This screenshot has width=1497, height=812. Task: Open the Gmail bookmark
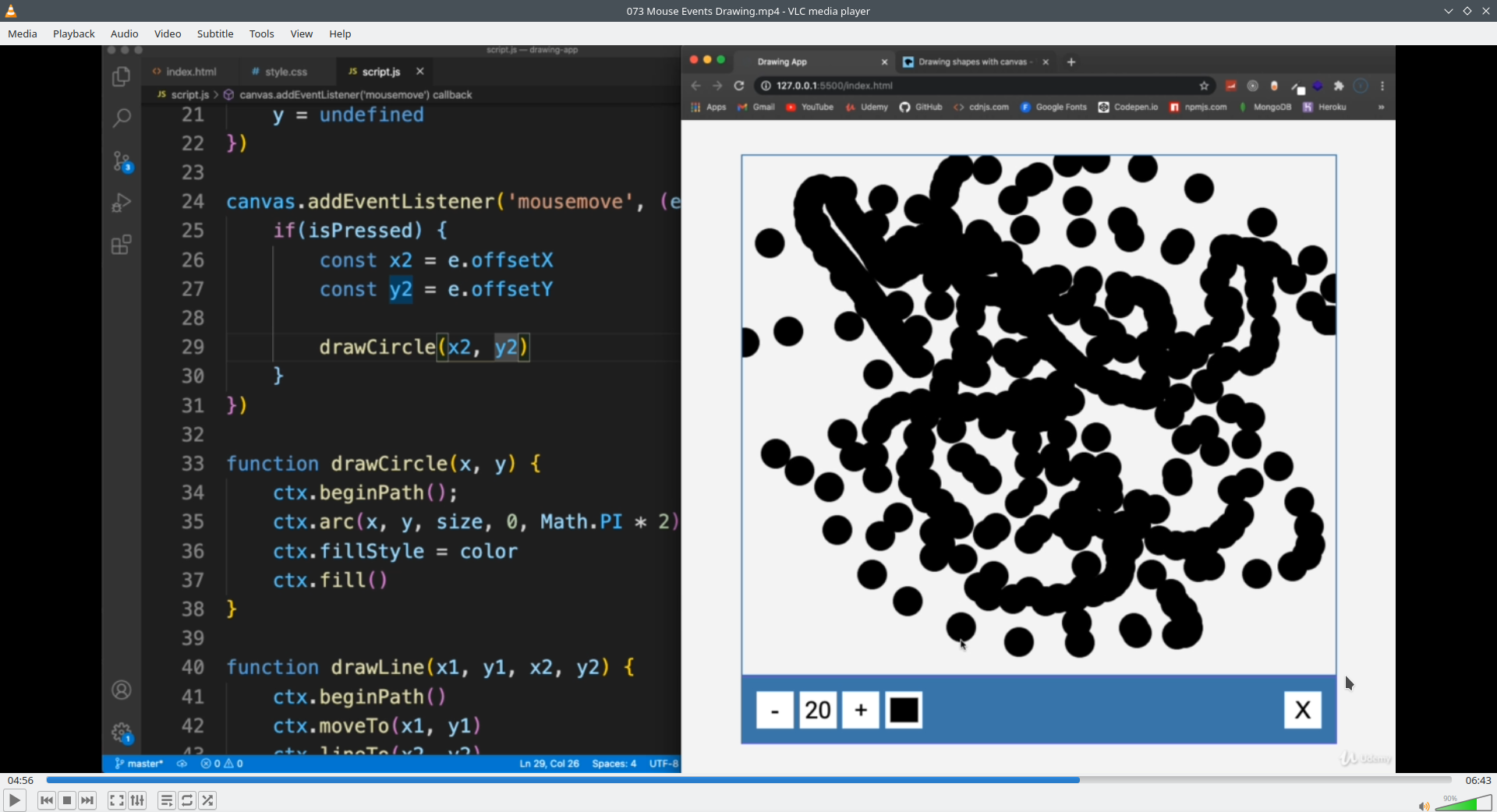click(756, 108)
